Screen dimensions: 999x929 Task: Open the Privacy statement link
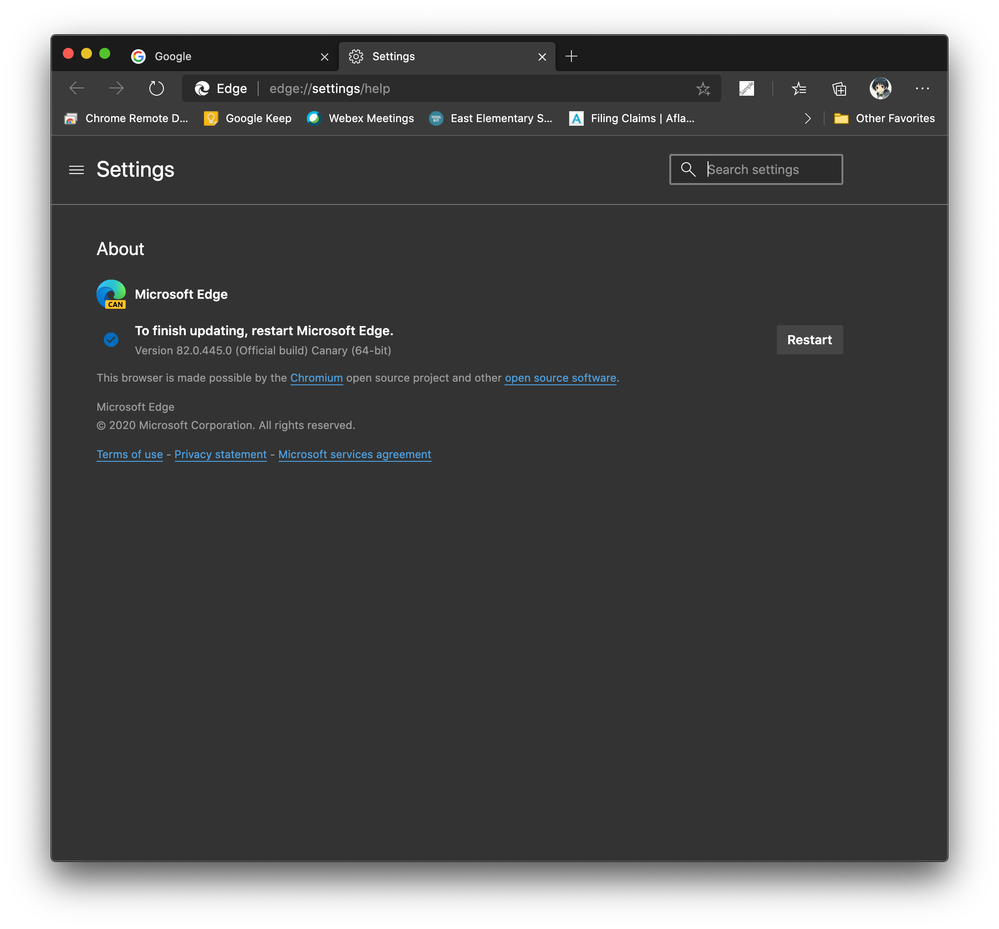(220, 454)
